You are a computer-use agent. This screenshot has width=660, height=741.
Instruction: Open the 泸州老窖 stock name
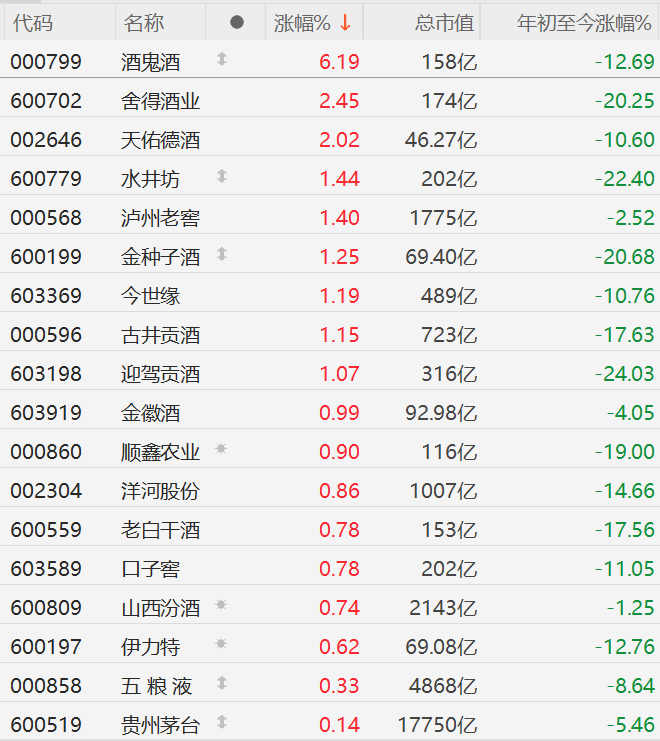161,218
